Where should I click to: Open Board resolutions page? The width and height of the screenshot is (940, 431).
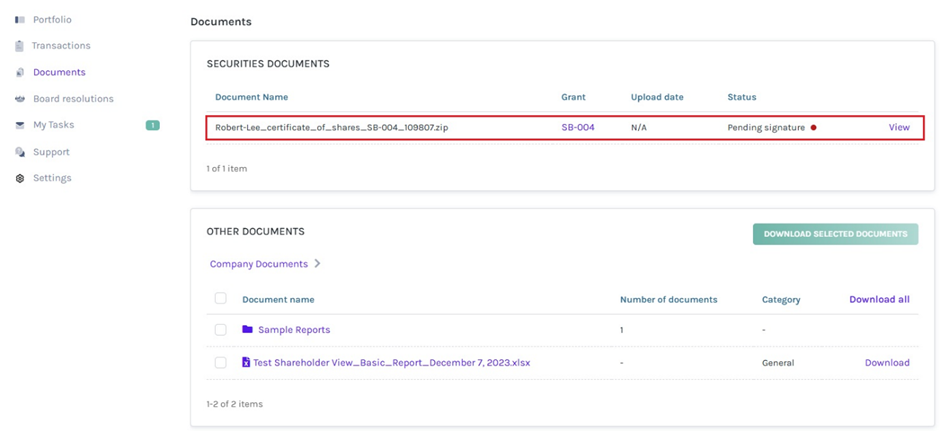tap(73, 99)
